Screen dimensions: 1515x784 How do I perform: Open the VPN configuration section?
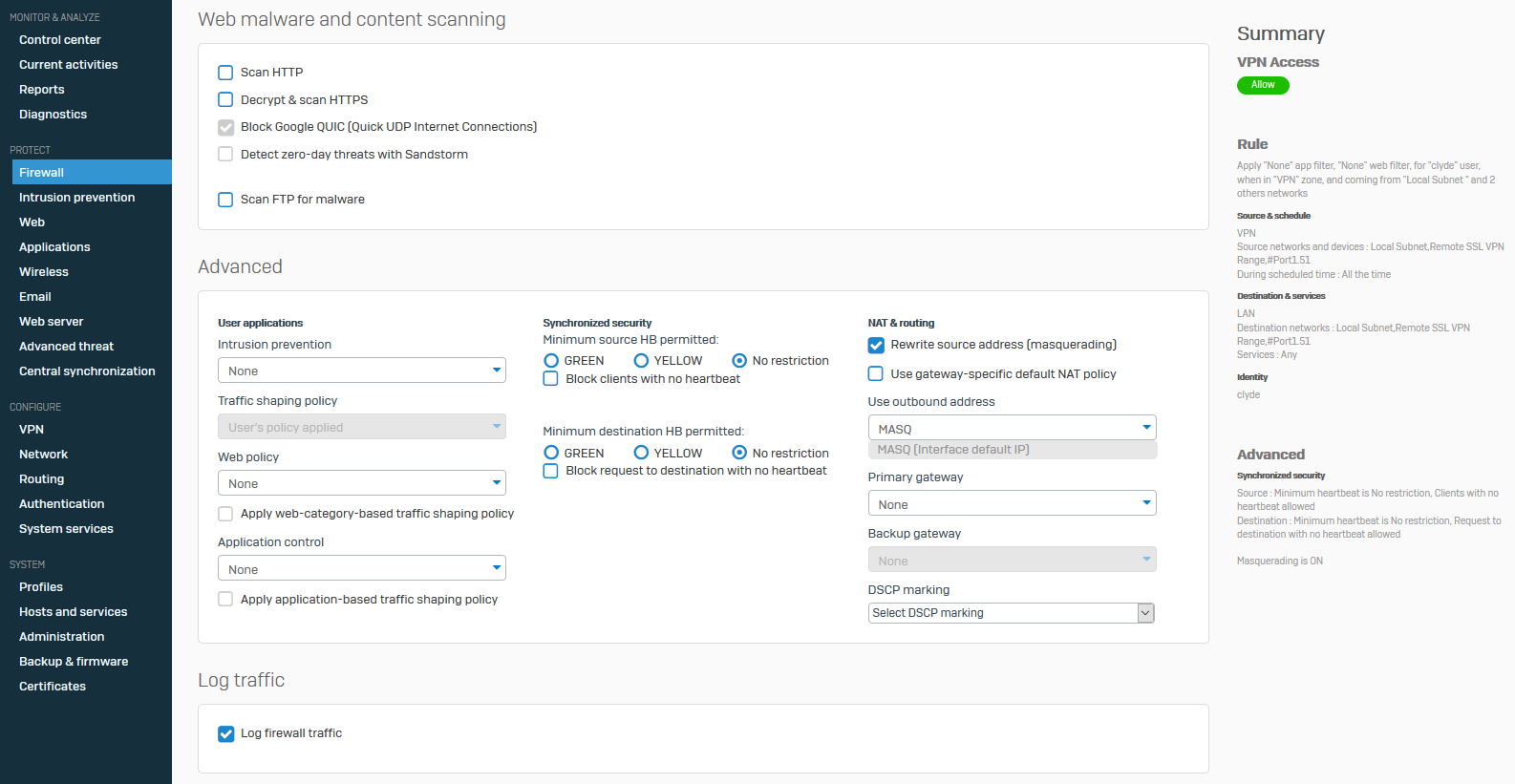32,430
